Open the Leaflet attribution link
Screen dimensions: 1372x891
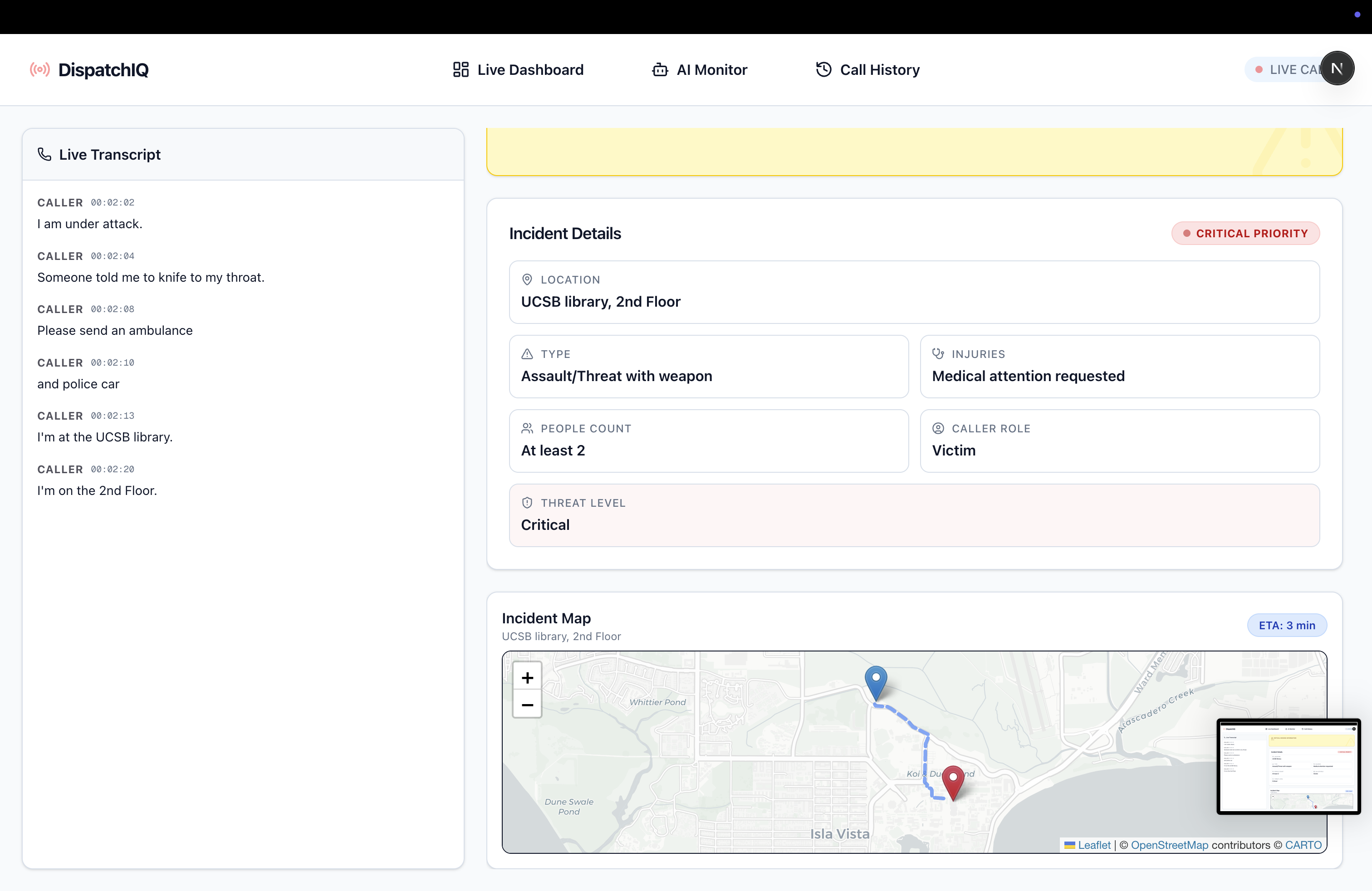(1093, 845)
